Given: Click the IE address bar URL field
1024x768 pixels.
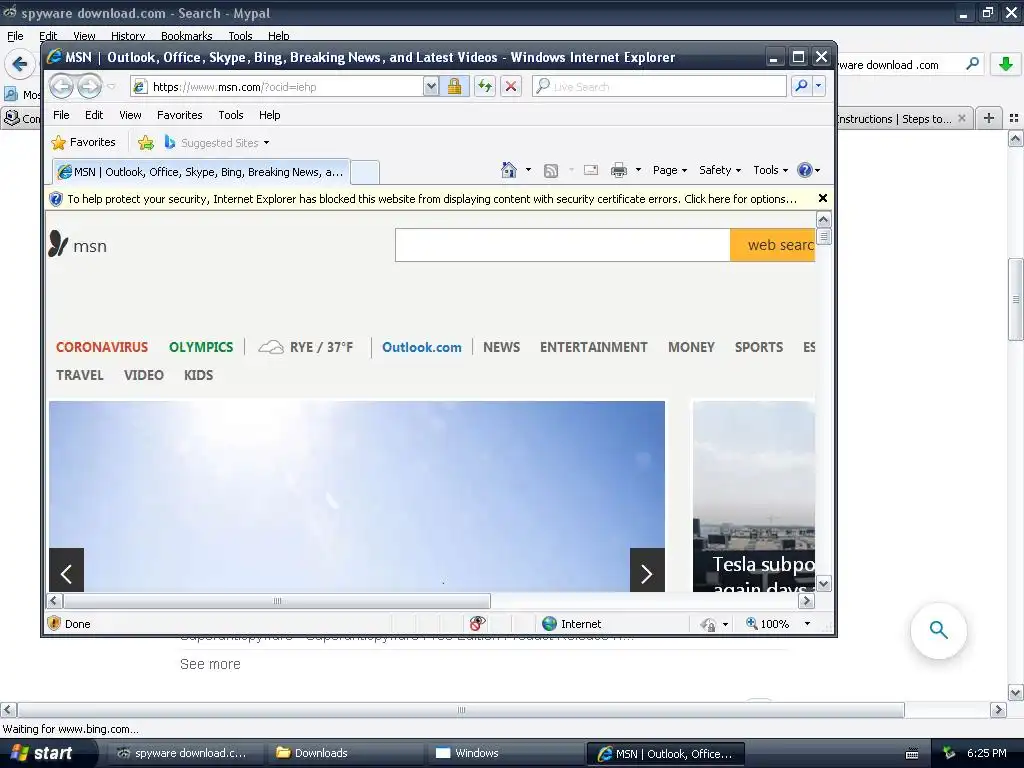Looking at the screenshot, I should [278, 86].
